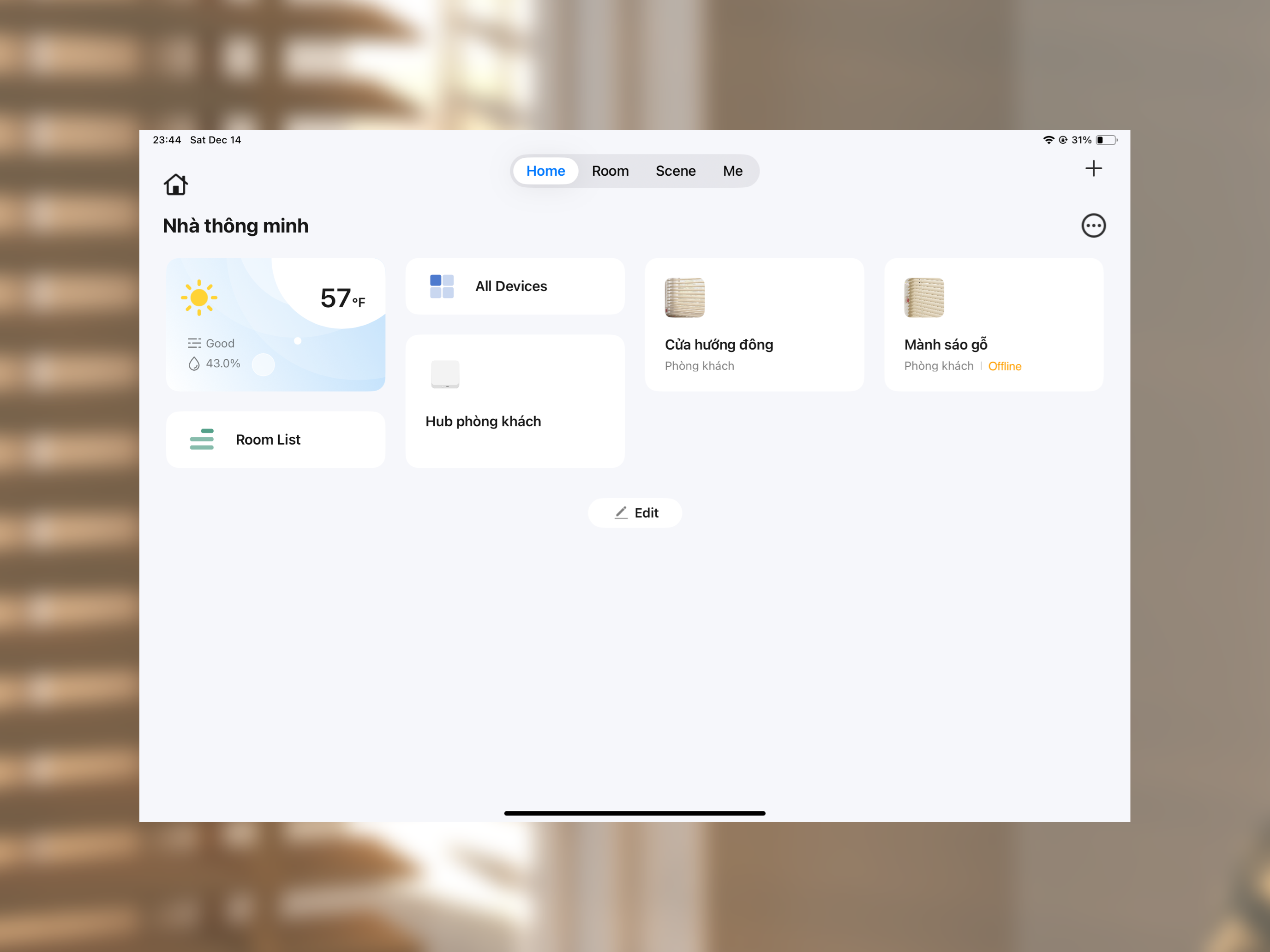Viewport: 1270px width, 952px height.
Task: Tap Phòng khách under Mành sáo gỗ
Action: tap(939, 366)
